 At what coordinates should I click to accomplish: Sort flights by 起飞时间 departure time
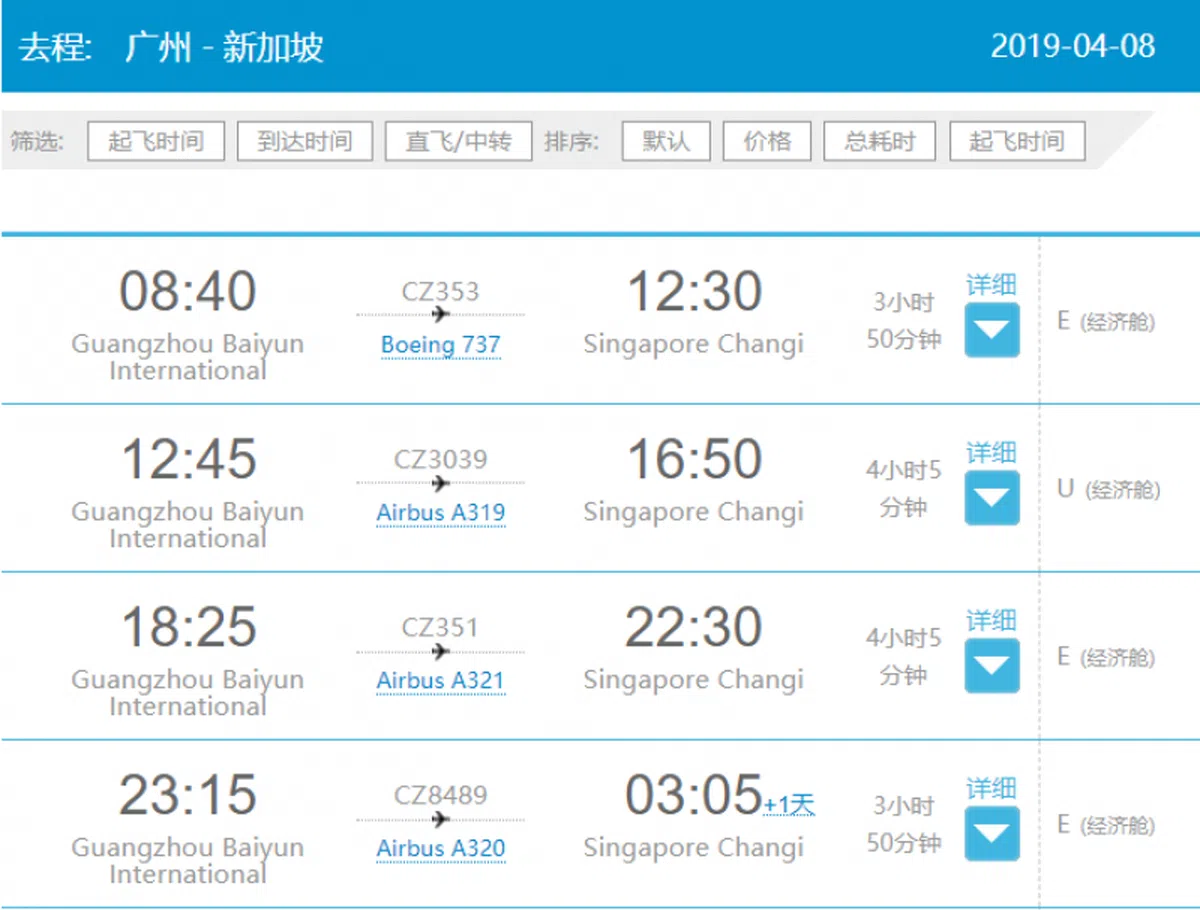point(1016,141)
